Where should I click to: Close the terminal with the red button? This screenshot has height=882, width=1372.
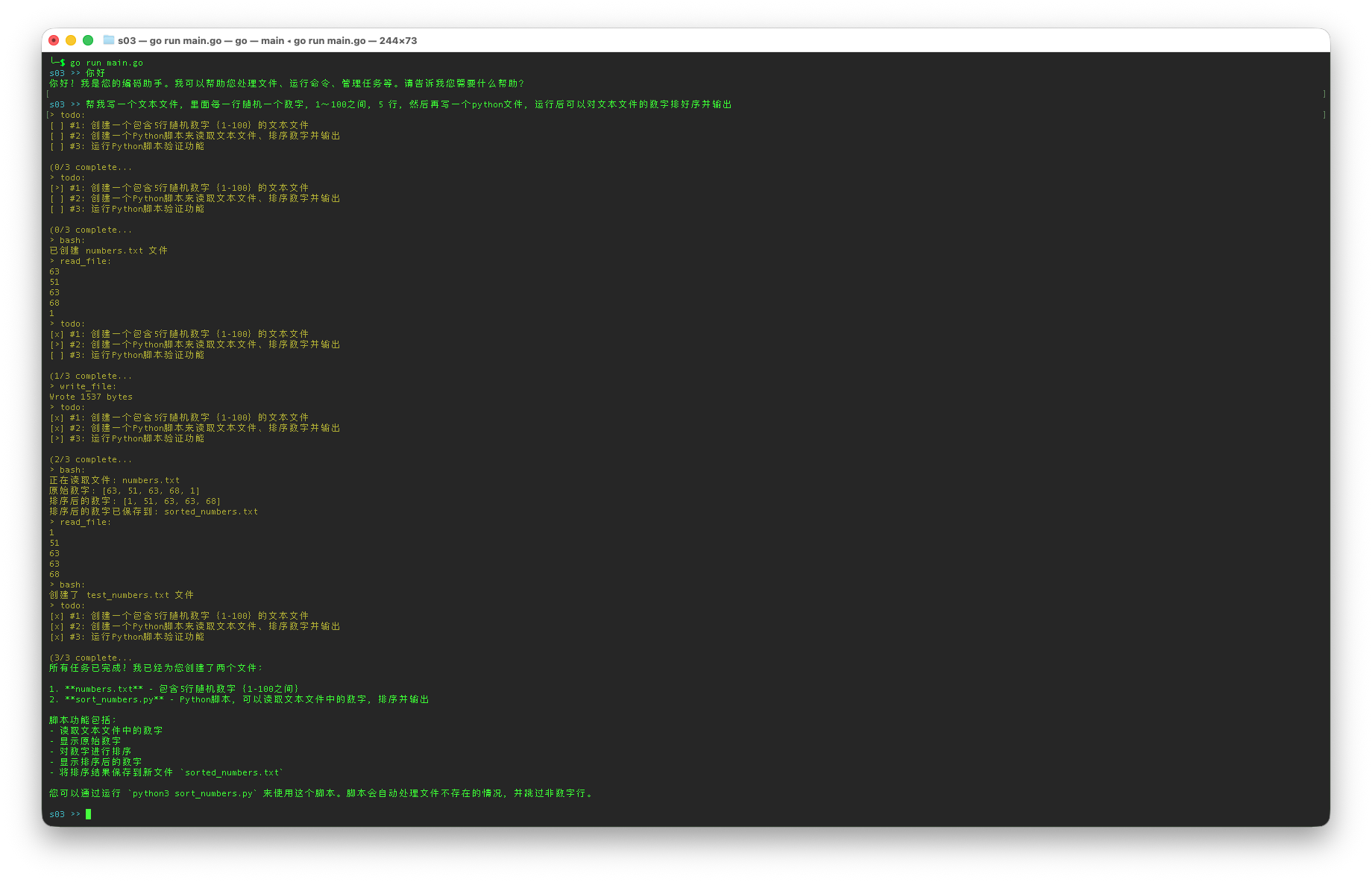[54, 40]
